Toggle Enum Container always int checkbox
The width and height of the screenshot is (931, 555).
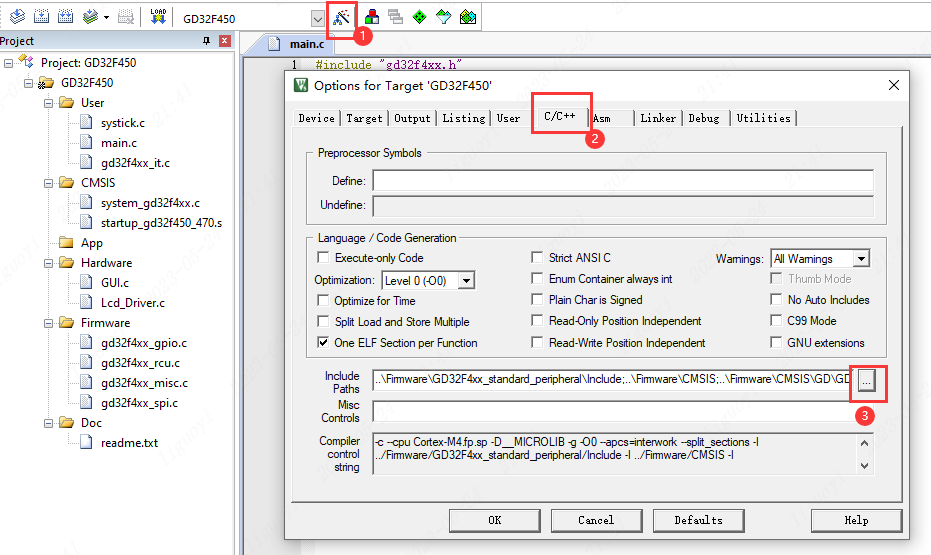coord(537,278)
